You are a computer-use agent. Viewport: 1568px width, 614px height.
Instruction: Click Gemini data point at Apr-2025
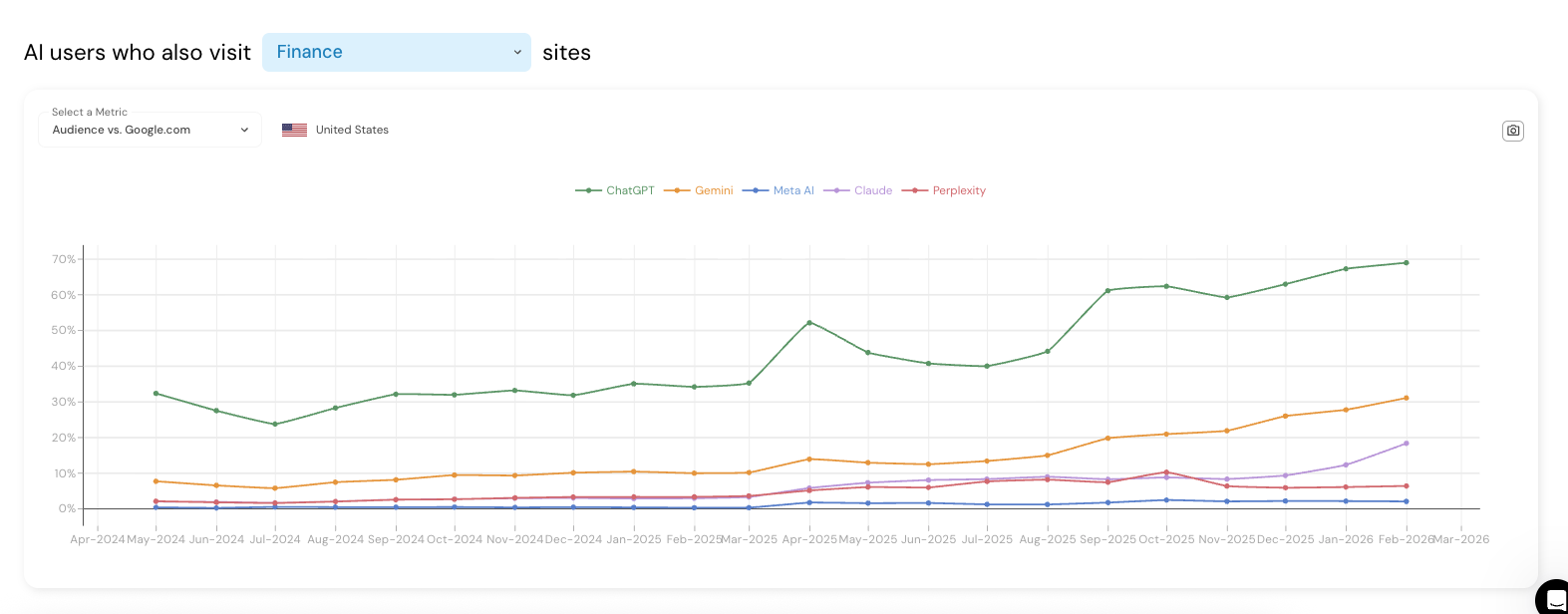[x=809, y=460]
